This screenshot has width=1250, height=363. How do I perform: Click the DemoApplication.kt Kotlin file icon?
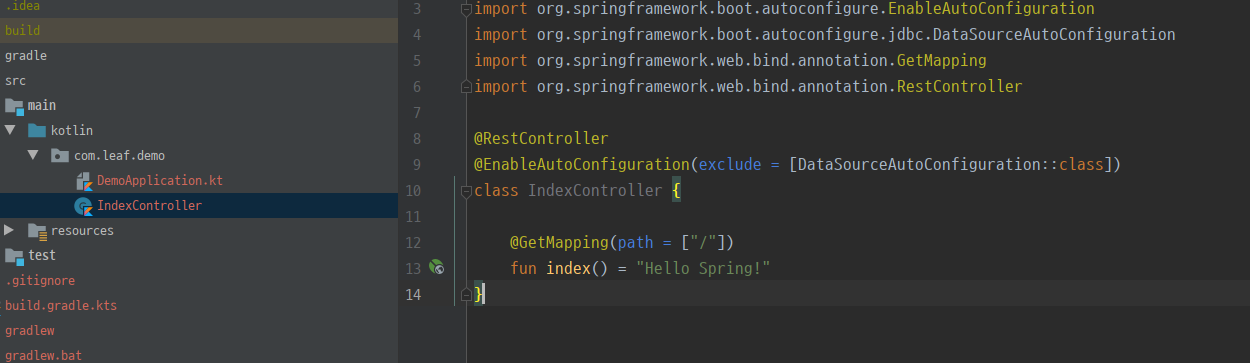coord(83,181)
